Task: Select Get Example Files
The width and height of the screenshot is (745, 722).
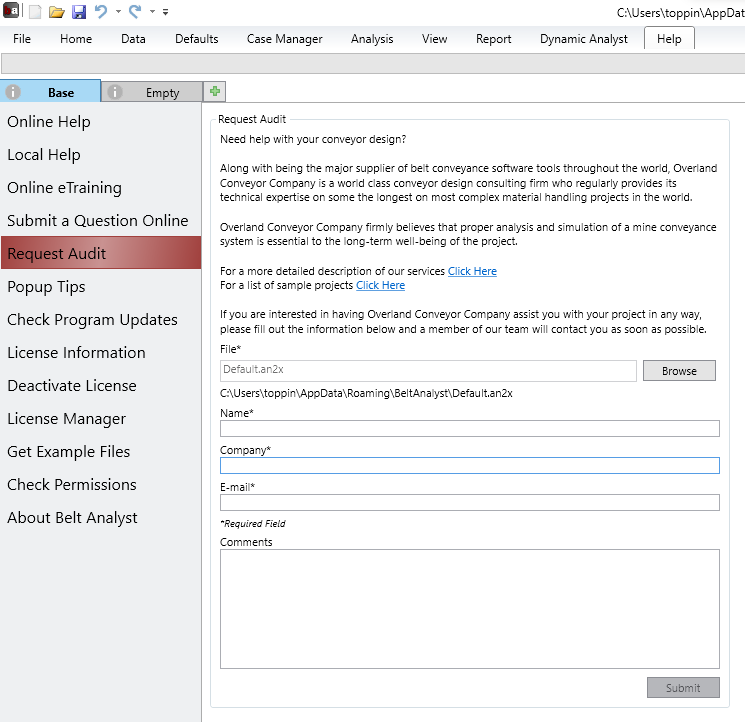Action: point(101,452)
